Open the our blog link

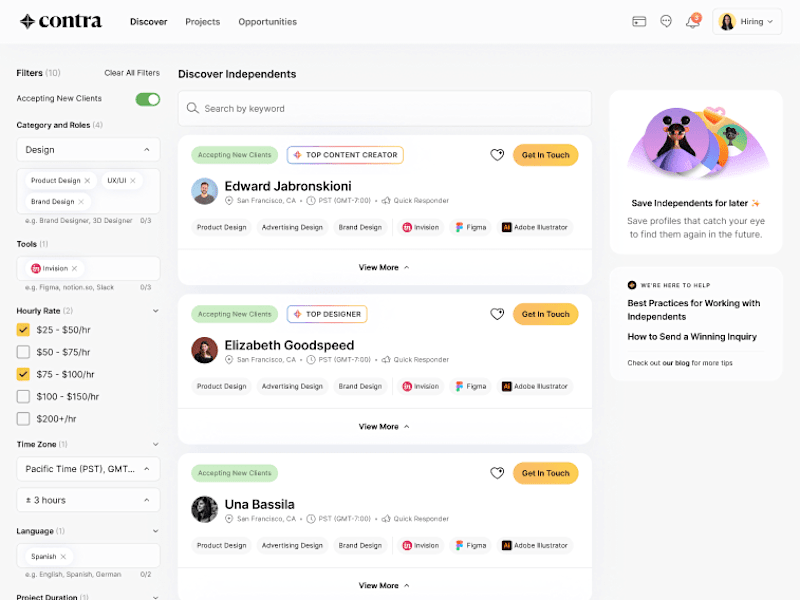(x=676, y=363)
